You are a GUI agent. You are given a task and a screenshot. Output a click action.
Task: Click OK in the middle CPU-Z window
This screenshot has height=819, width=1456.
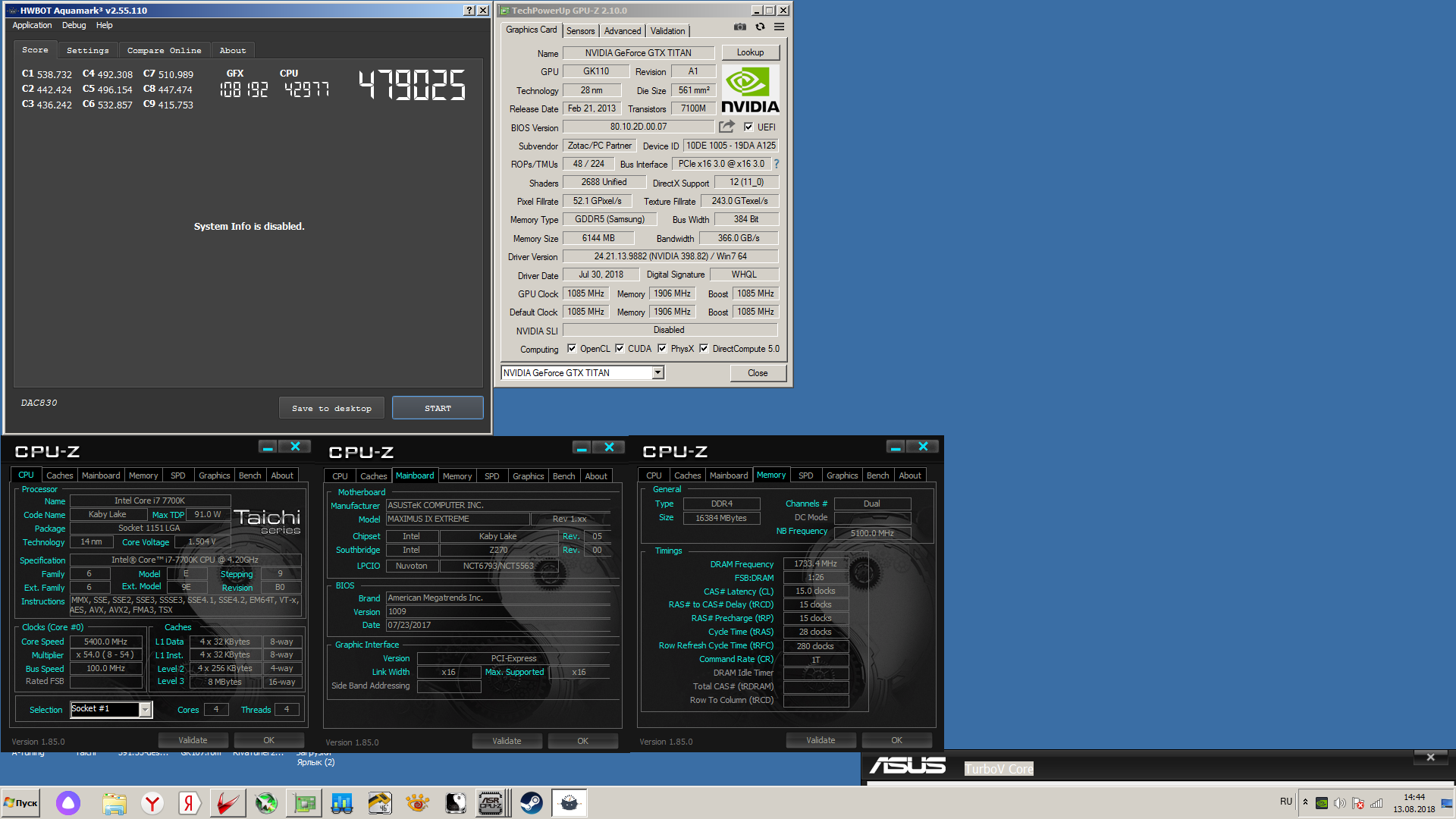pyautogui.click(x=582, y=741)
